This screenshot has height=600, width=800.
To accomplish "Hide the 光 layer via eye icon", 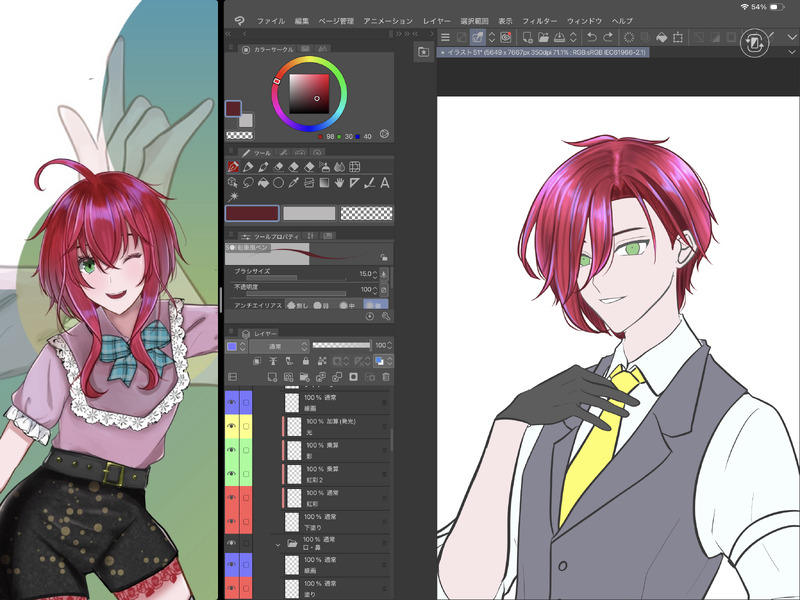I will [x=232, y=426].
